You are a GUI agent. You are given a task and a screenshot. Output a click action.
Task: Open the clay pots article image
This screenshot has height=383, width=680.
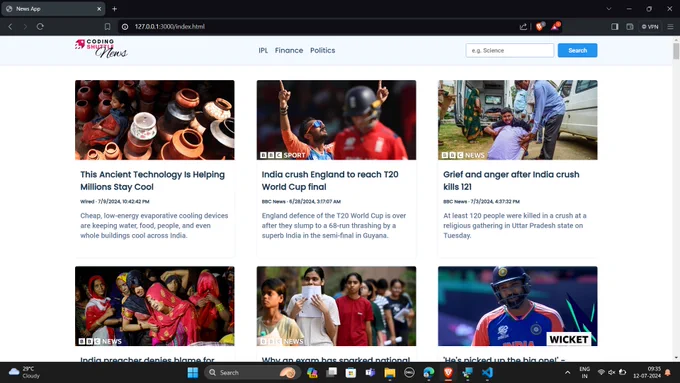click(155, 120)
